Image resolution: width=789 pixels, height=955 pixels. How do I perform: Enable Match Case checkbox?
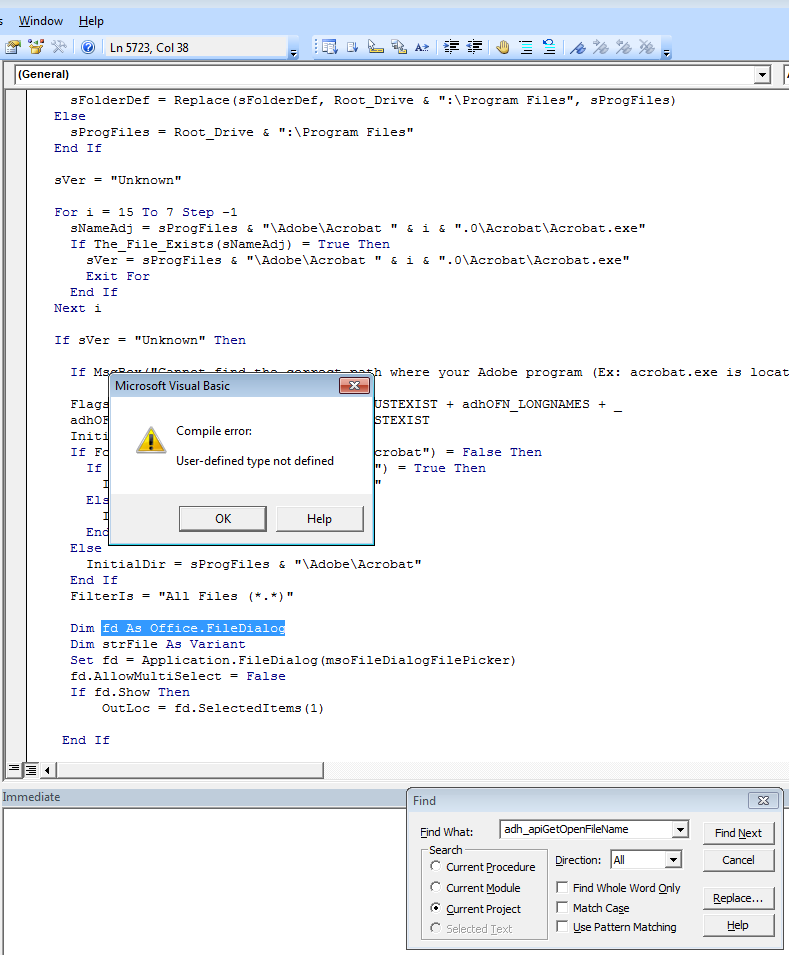[x=562, y=907]
